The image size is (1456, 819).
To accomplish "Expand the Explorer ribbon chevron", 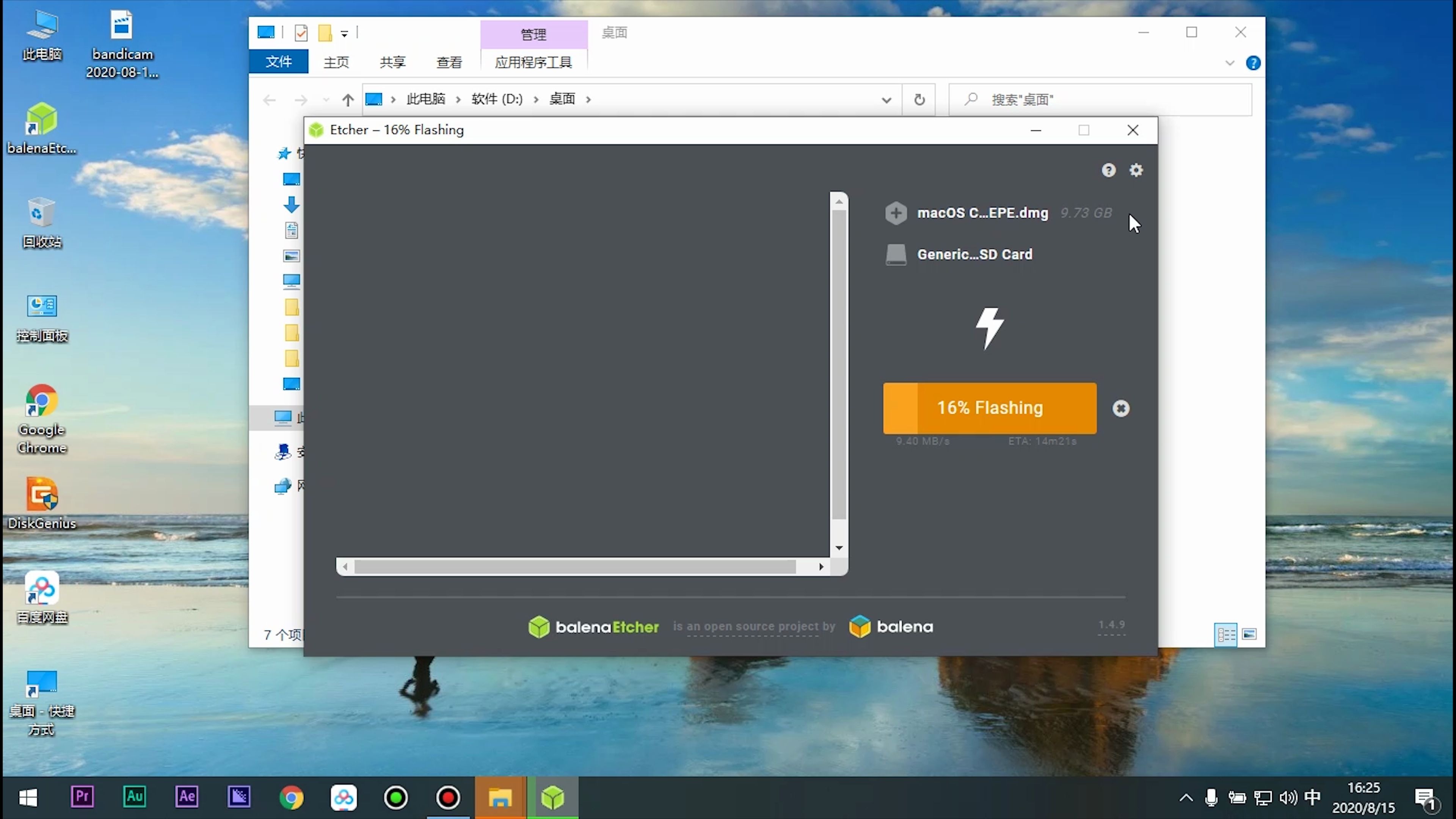I will click(1230, 63).
